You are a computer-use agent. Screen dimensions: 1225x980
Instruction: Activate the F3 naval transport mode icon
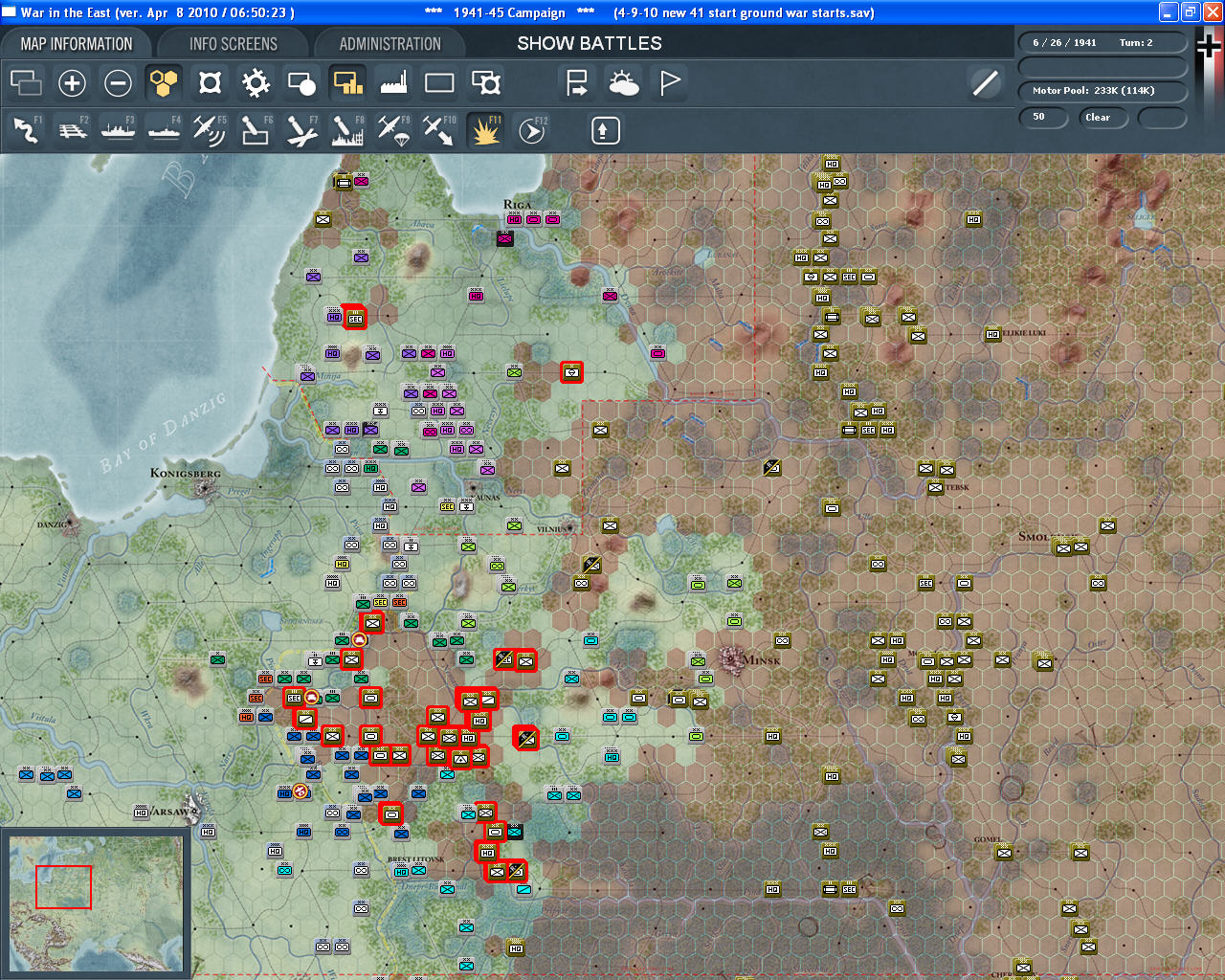[x=118, y=131]
